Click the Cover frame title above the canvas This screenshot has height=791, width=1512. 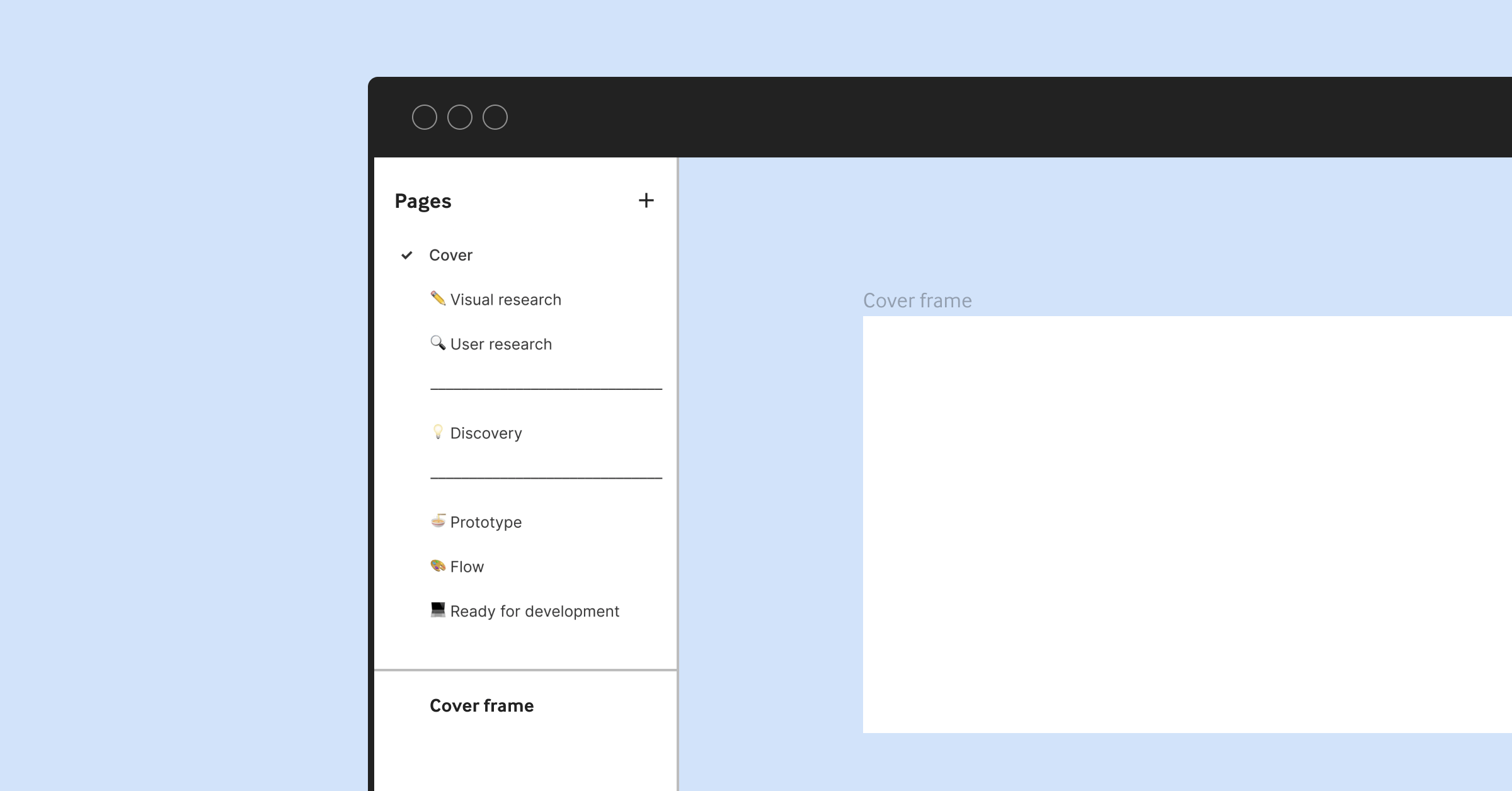(x=917, y=300)
